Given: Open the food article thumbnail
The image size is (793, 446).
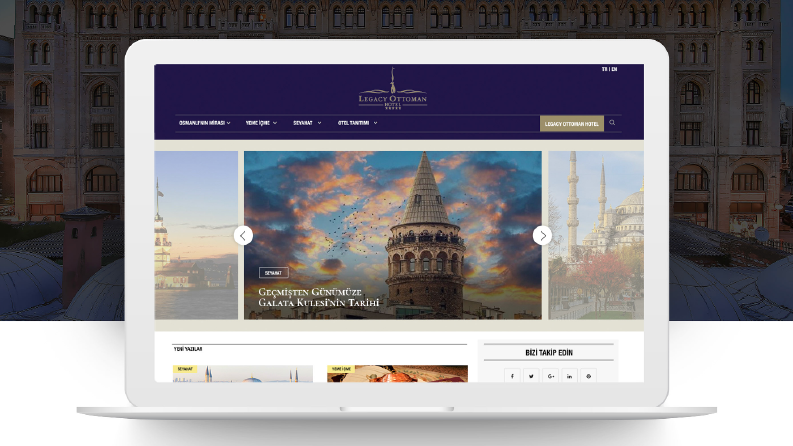Looking at the screenshot, I should point(398,374).
